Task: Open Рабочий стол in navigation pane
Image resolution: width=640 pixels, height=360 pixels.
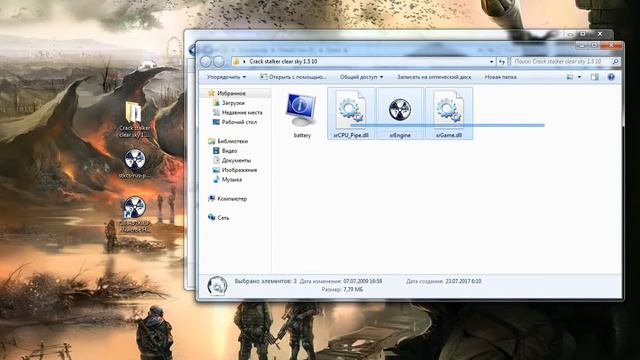Action: point(239,122)
